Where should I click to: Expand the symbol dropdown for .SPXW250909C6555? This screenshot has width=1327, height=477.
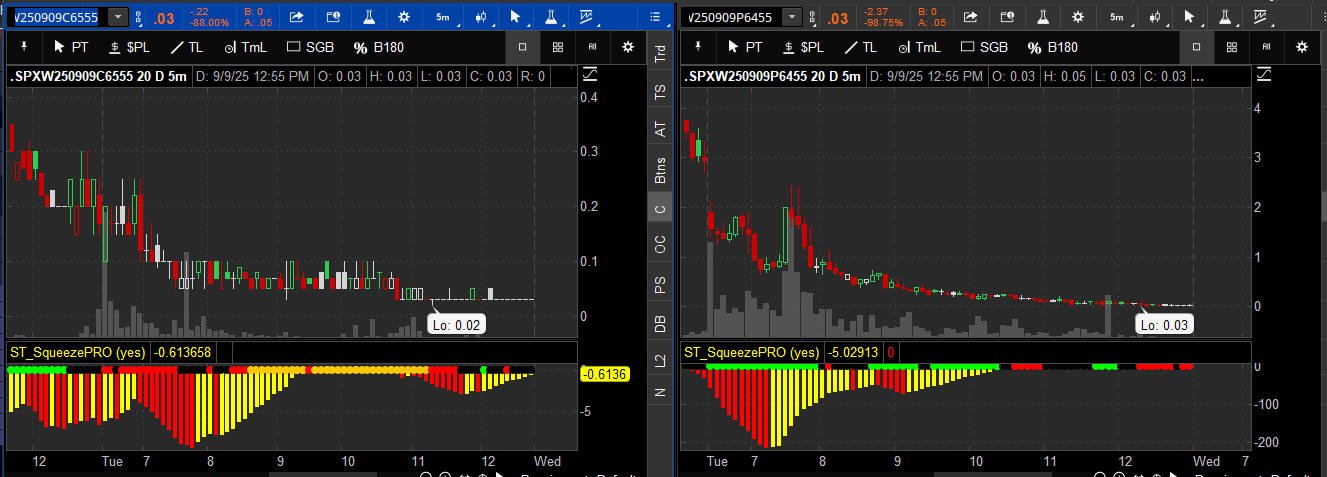tap(118, 17)
